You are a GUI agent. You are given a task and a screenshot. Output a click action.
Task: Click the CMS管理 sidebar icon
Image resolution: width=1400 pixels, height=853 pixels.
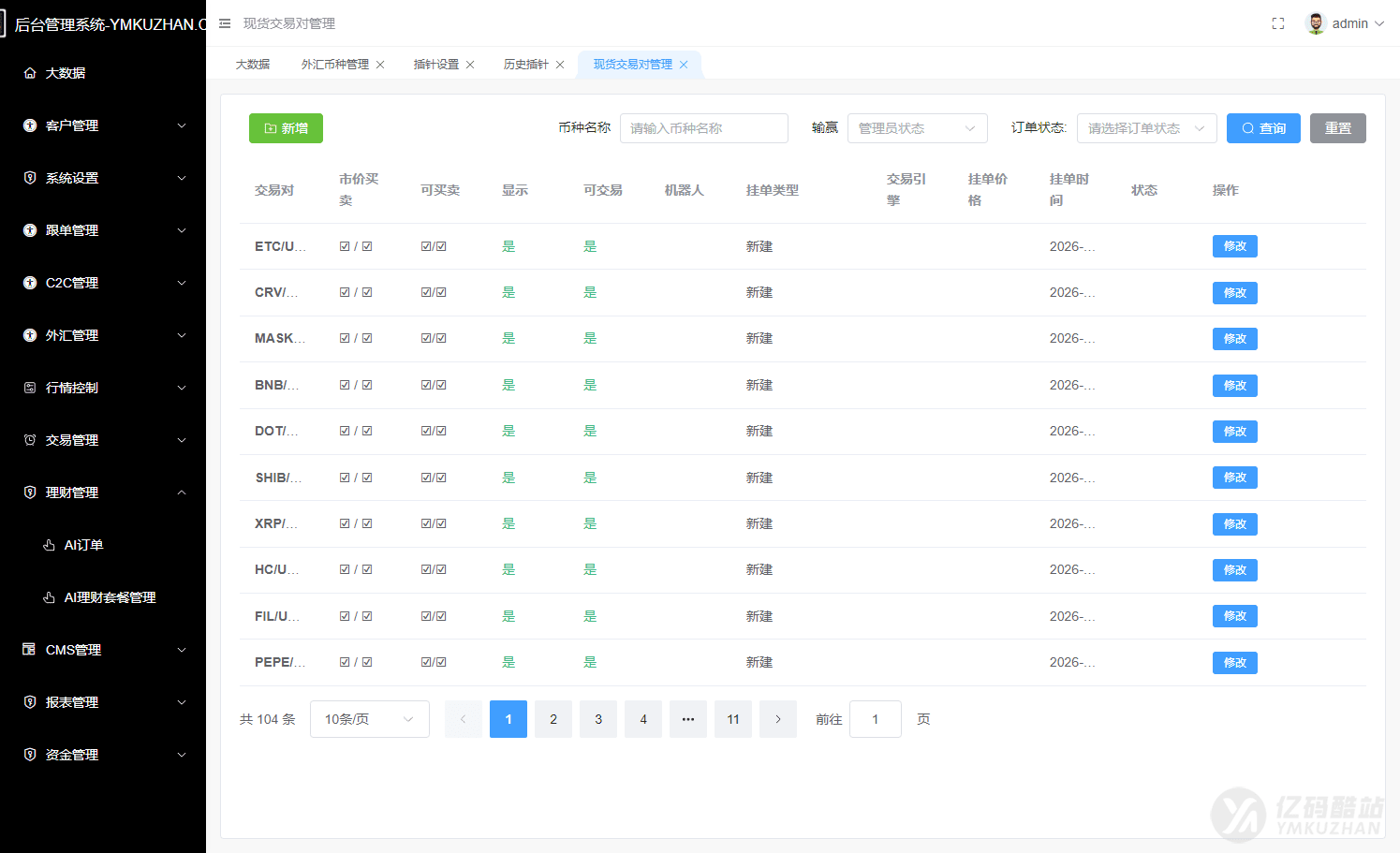click(30, 650)
